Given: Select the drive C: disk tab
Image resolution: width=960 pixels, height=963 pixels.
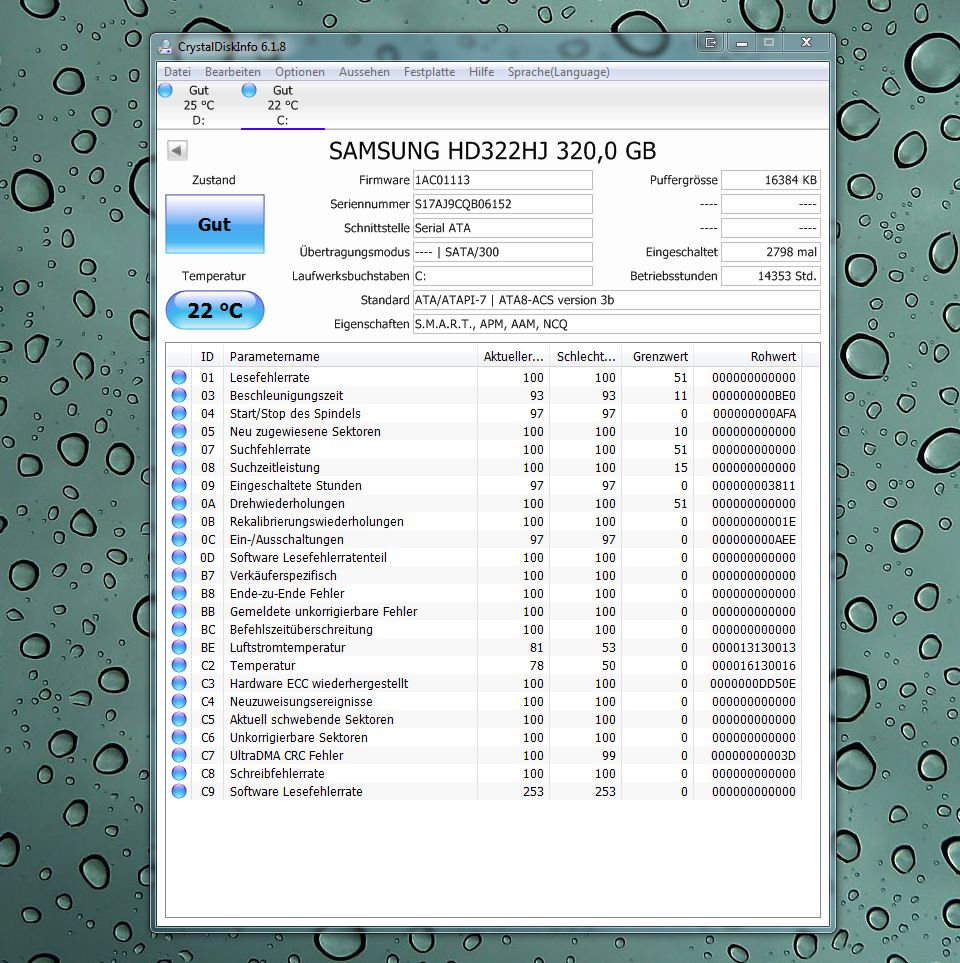Looking at the screenshot, I should [x=283, y=105].
